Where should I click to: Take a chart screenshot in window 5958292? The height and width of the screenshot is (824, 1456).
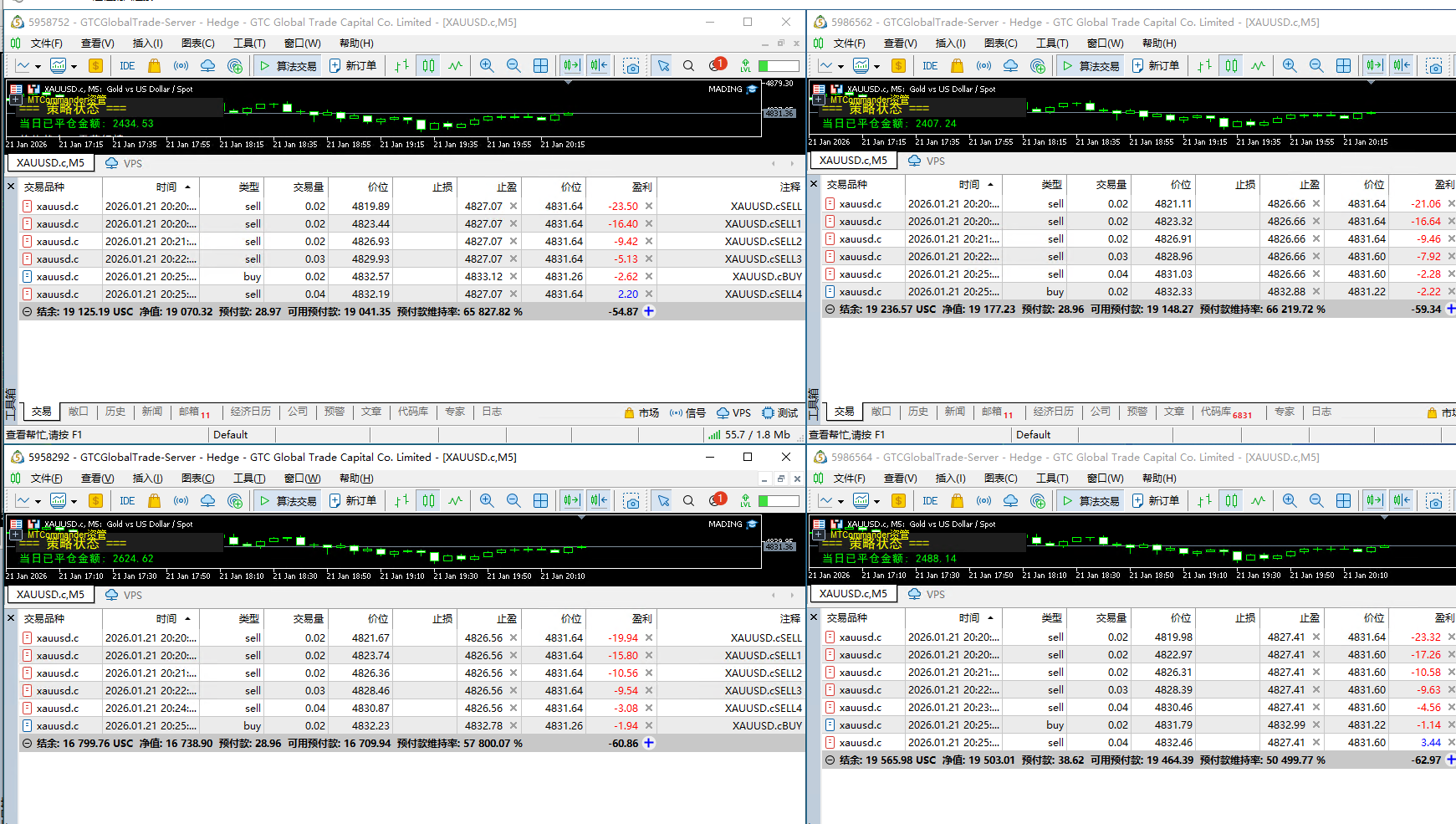pos(631,501)
